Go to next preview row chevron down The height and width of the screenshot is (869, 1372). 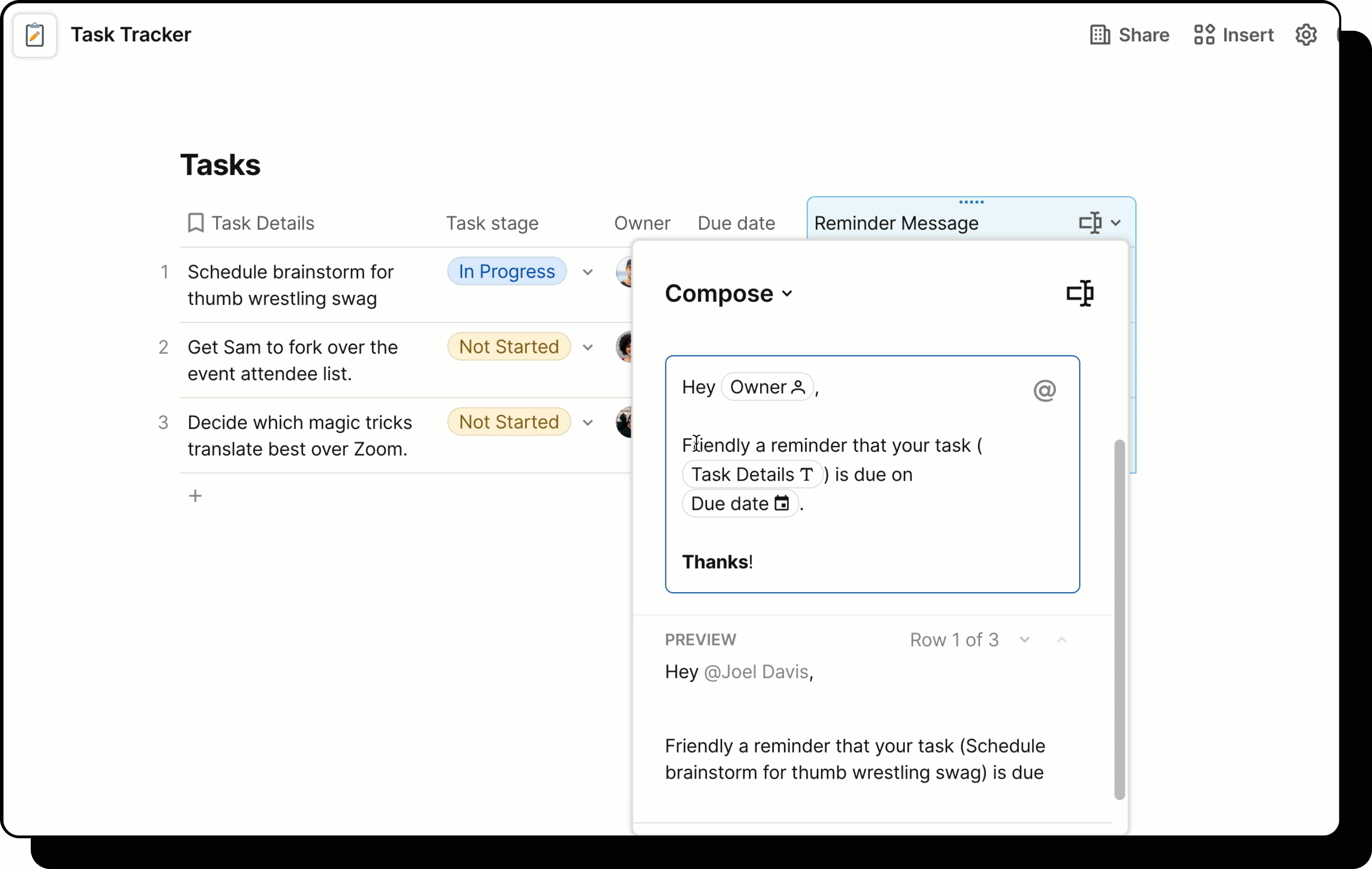(1025, 639)
